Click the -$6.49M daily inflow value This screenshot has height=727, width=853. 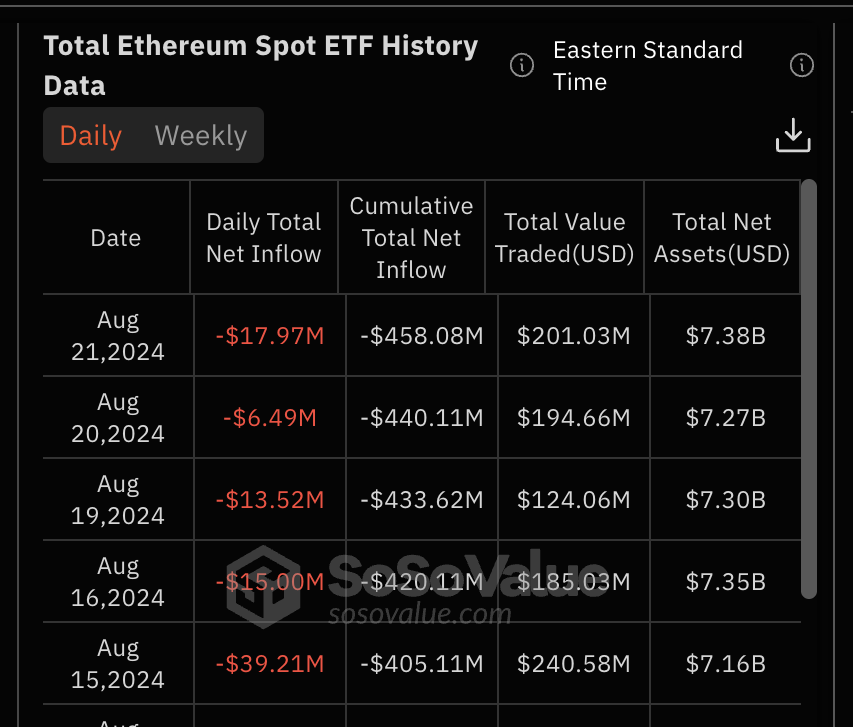coord(270,418)
